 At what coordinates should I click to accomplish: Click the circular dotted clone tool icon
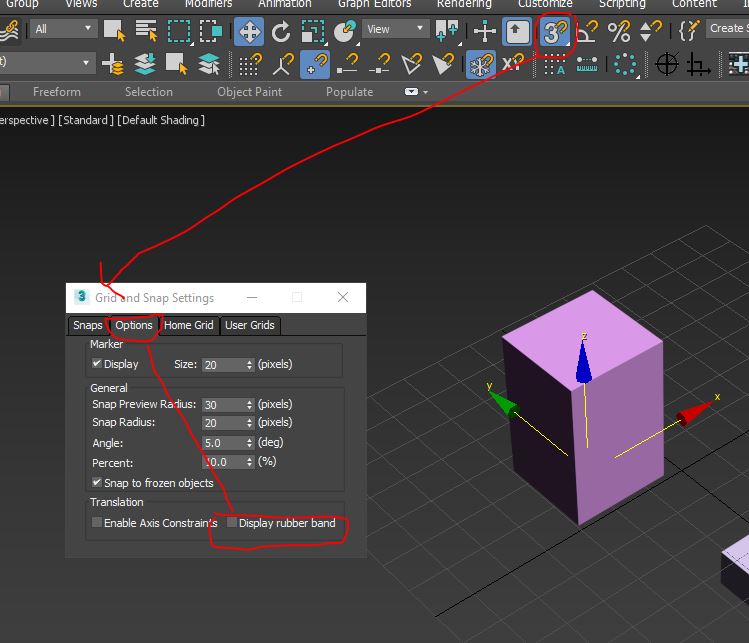click(x=625, y=64)
